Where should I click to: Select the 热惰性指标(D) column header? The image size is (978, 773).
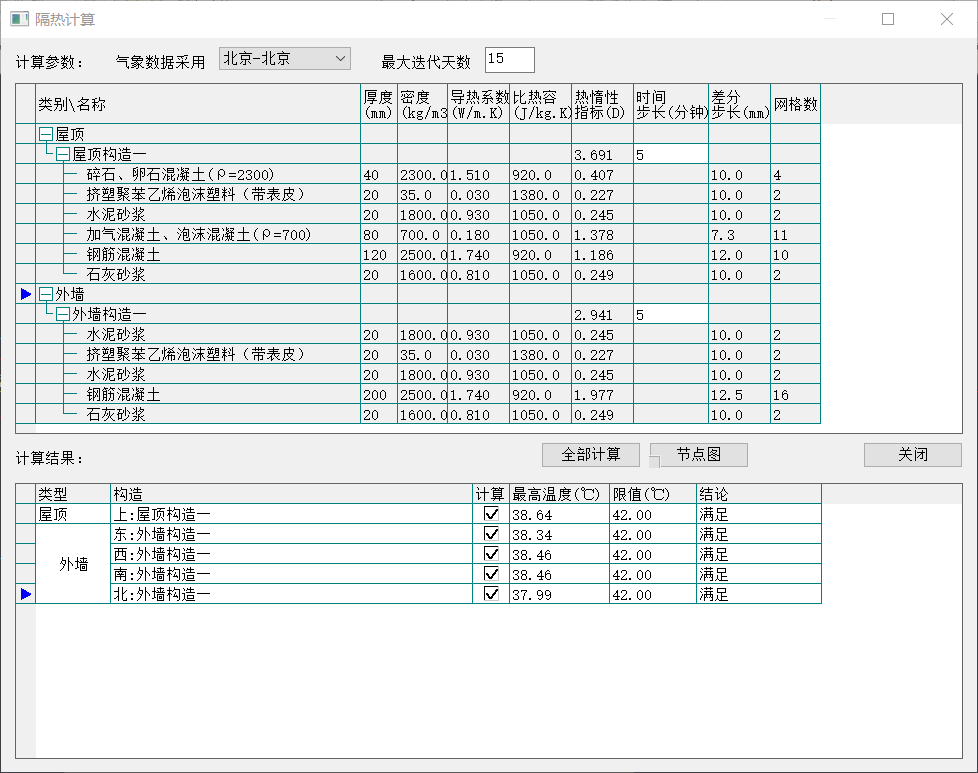pyautogui.click(x=601, y=104)
